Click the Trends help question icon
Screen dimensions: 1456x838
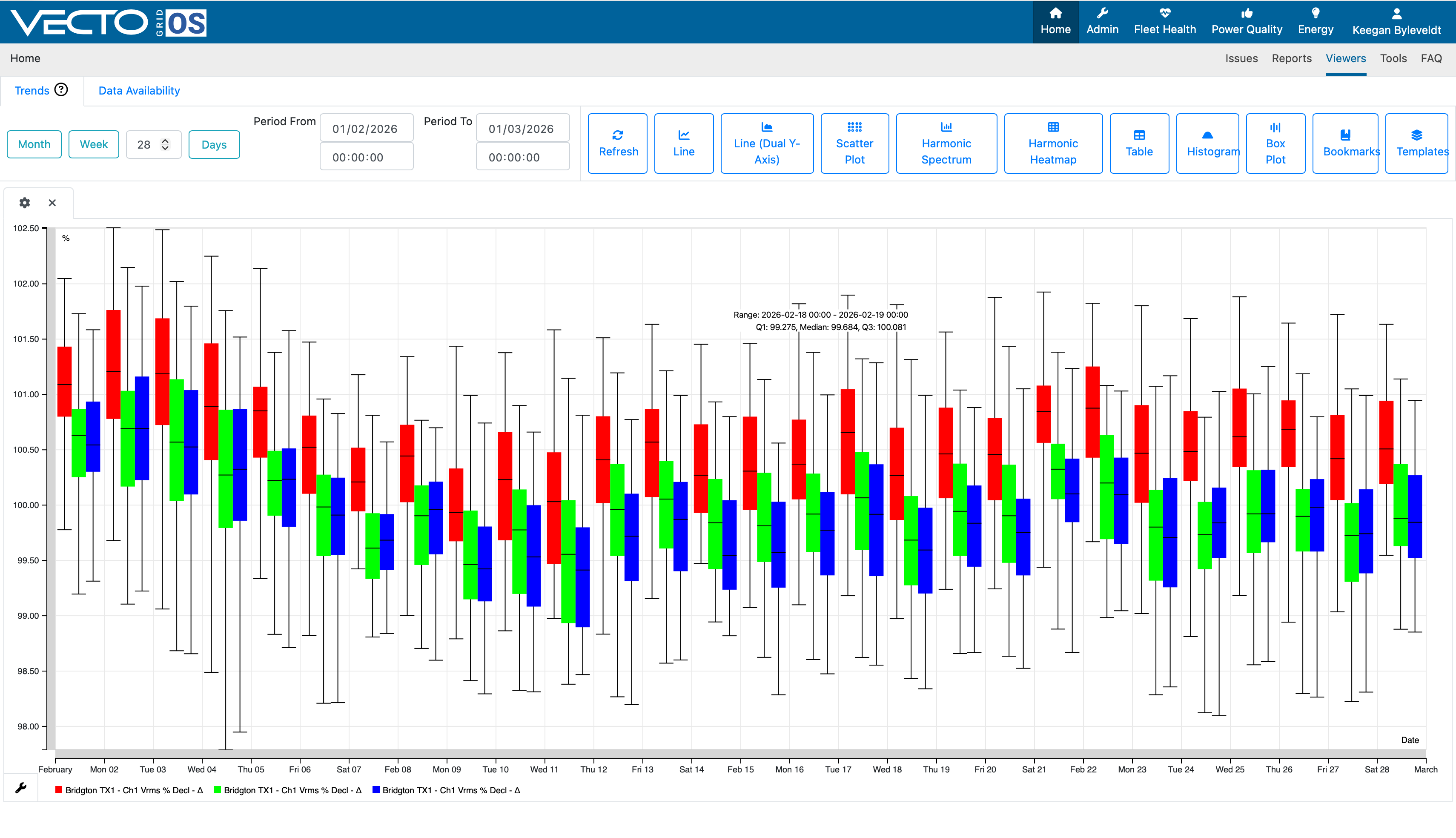coord(61,90)
